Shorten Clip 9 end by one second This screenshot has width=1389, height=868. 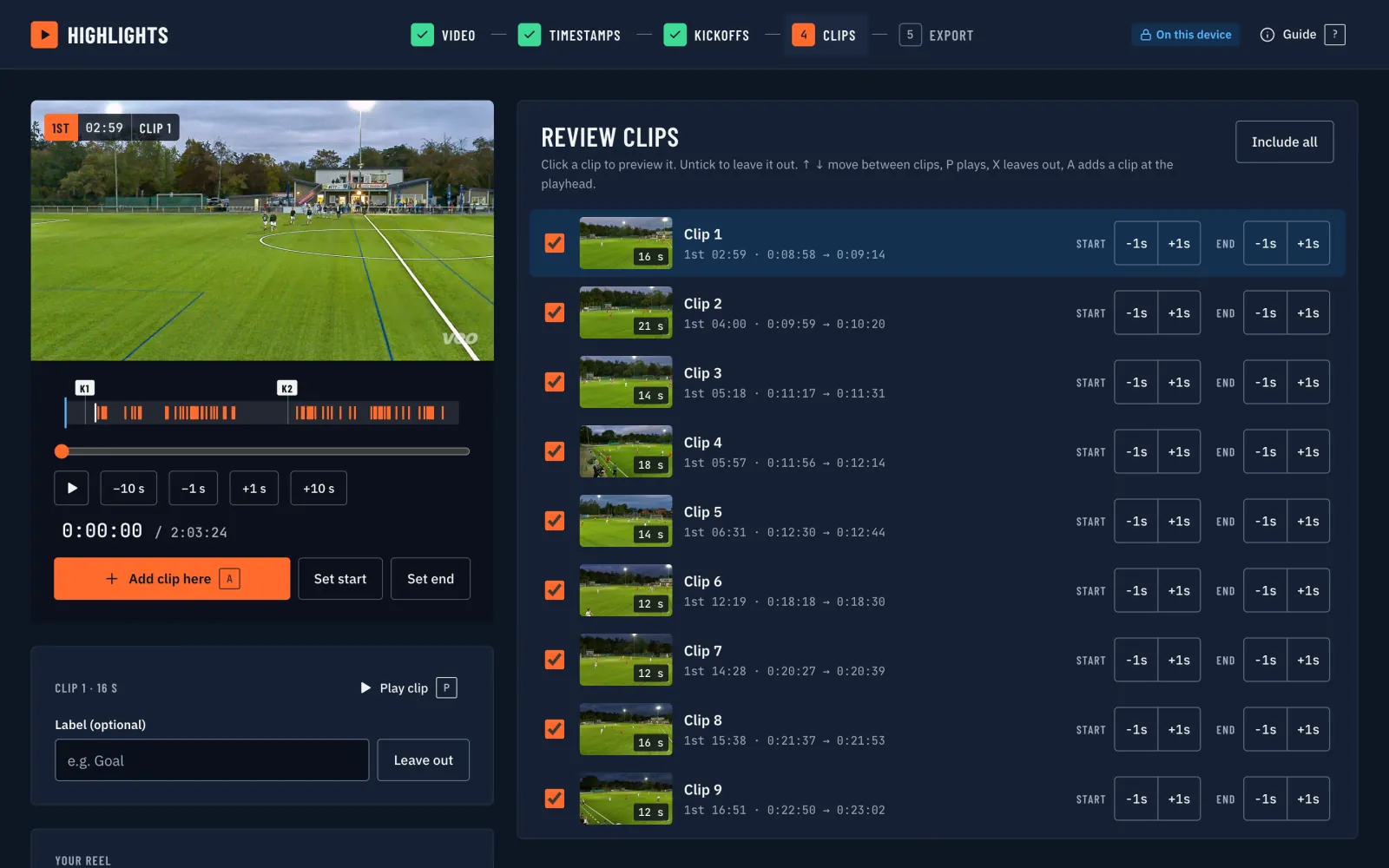pyautogui.click(x=1266, y=799)
